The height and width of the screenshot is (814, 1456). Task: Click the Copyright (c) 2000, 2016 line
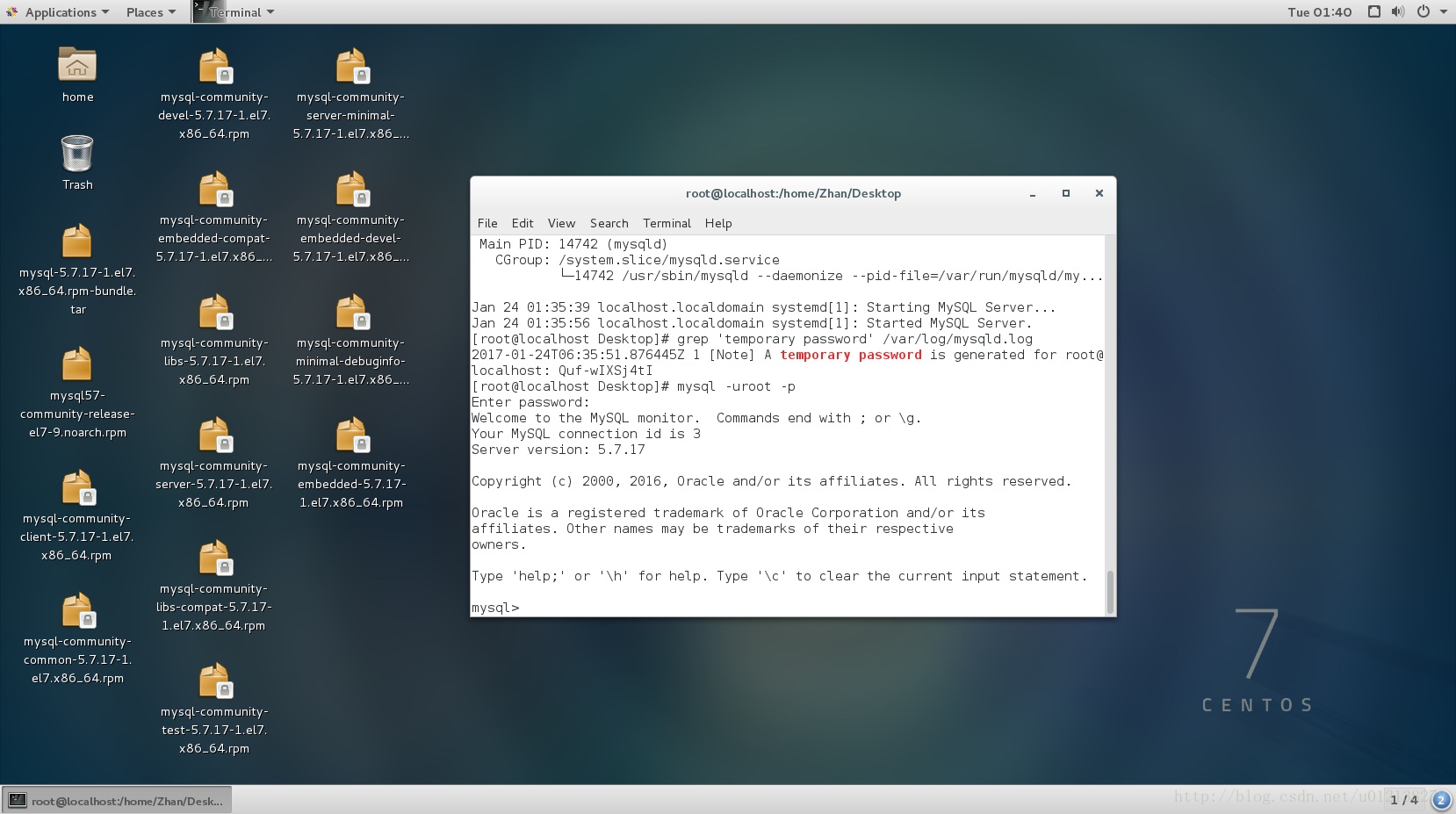pos(772,481)
